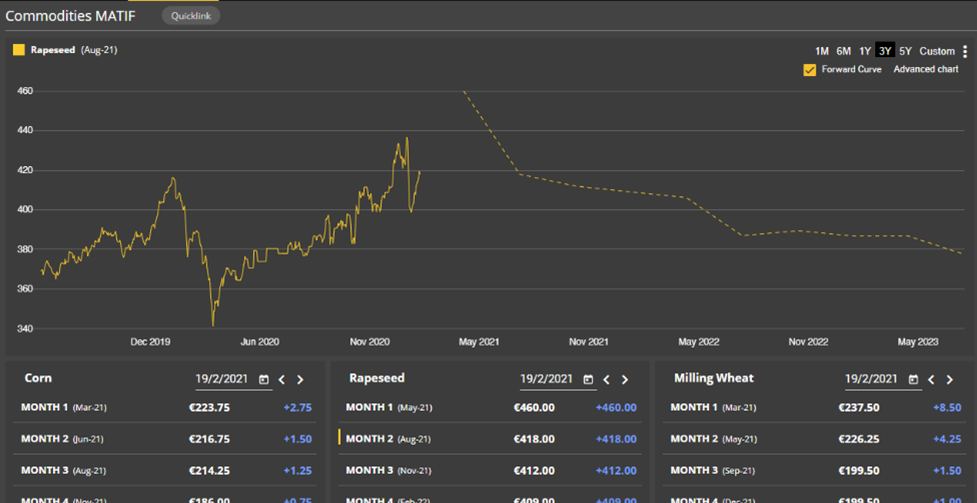The width and height of the screenshot is (977, 503).
Task: Select Milling Wheat MONTH 3 (Sep-21) row
Action: click(x=815, y=471)
